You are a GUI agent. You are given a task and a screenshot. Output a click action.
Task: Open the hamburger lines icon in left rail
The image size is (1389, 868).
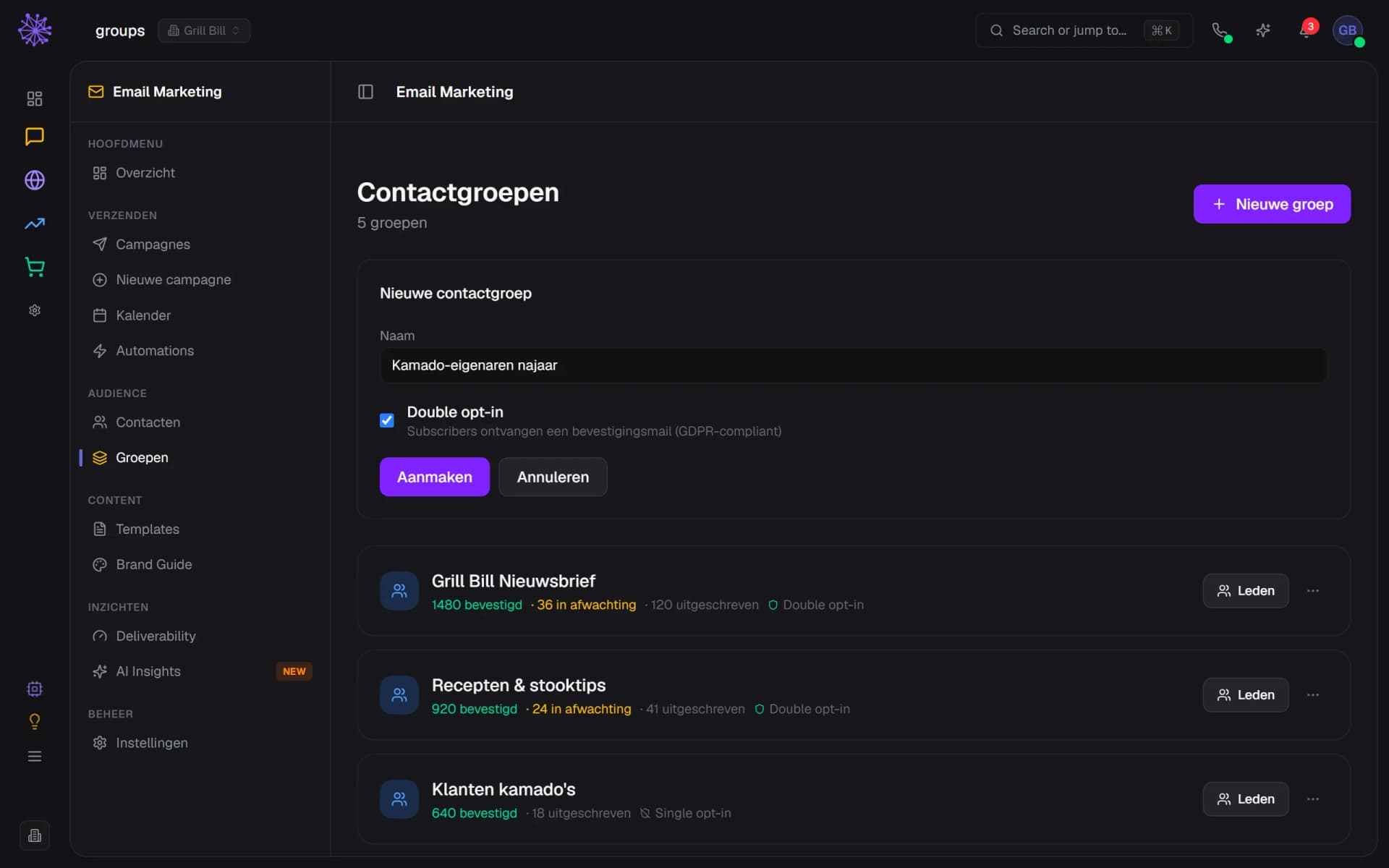[x=35, y=756]
